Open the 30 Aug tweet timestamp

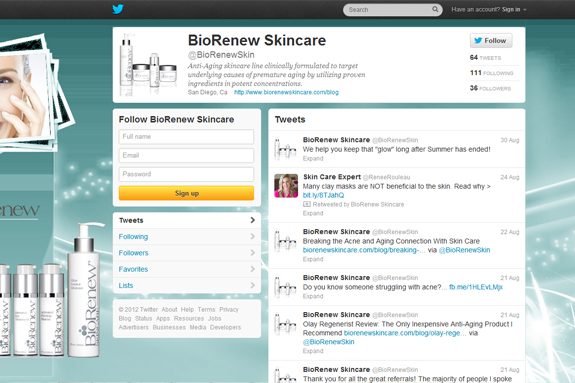coord(510,140)
